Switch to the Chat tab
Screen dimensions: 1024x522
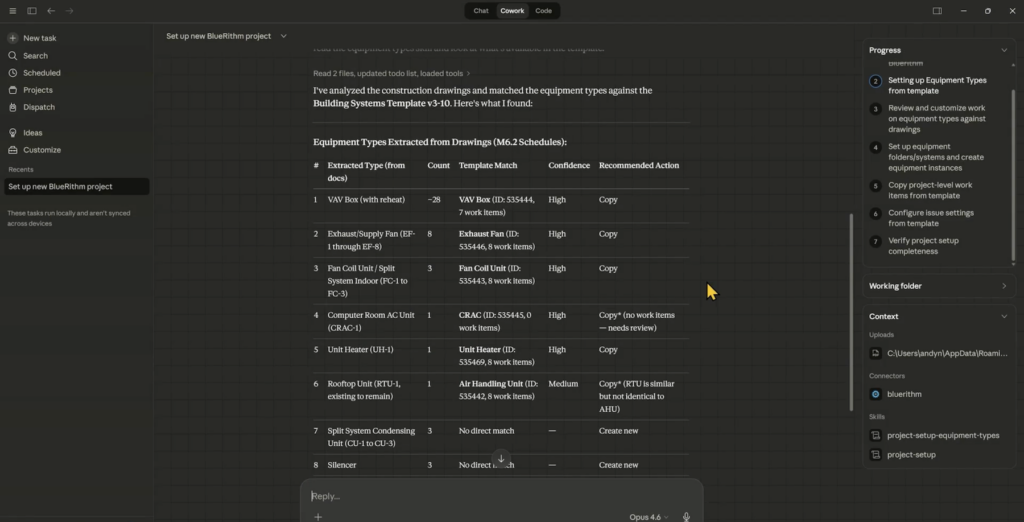tap(481, 11)
